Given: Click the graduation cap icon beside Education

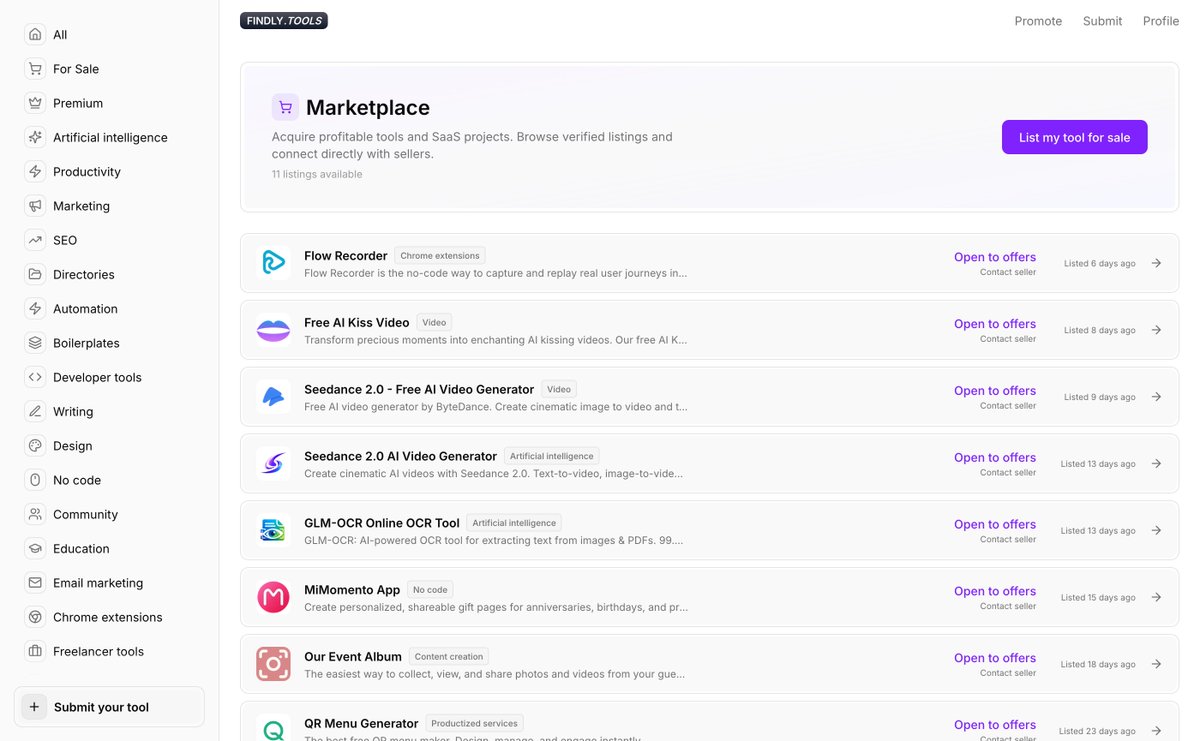Looking at the screenshot, I should pos(35,548).
